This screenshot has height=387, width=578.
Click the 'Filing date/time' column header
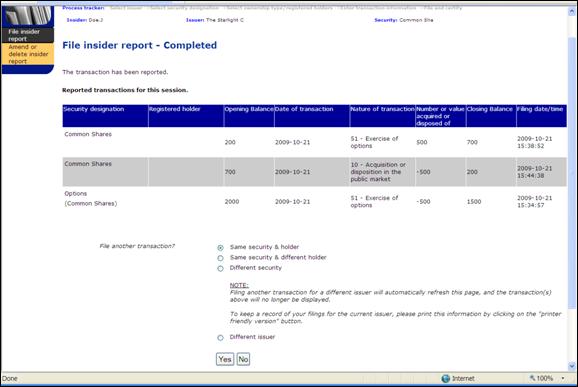click(x=542, y=116)
